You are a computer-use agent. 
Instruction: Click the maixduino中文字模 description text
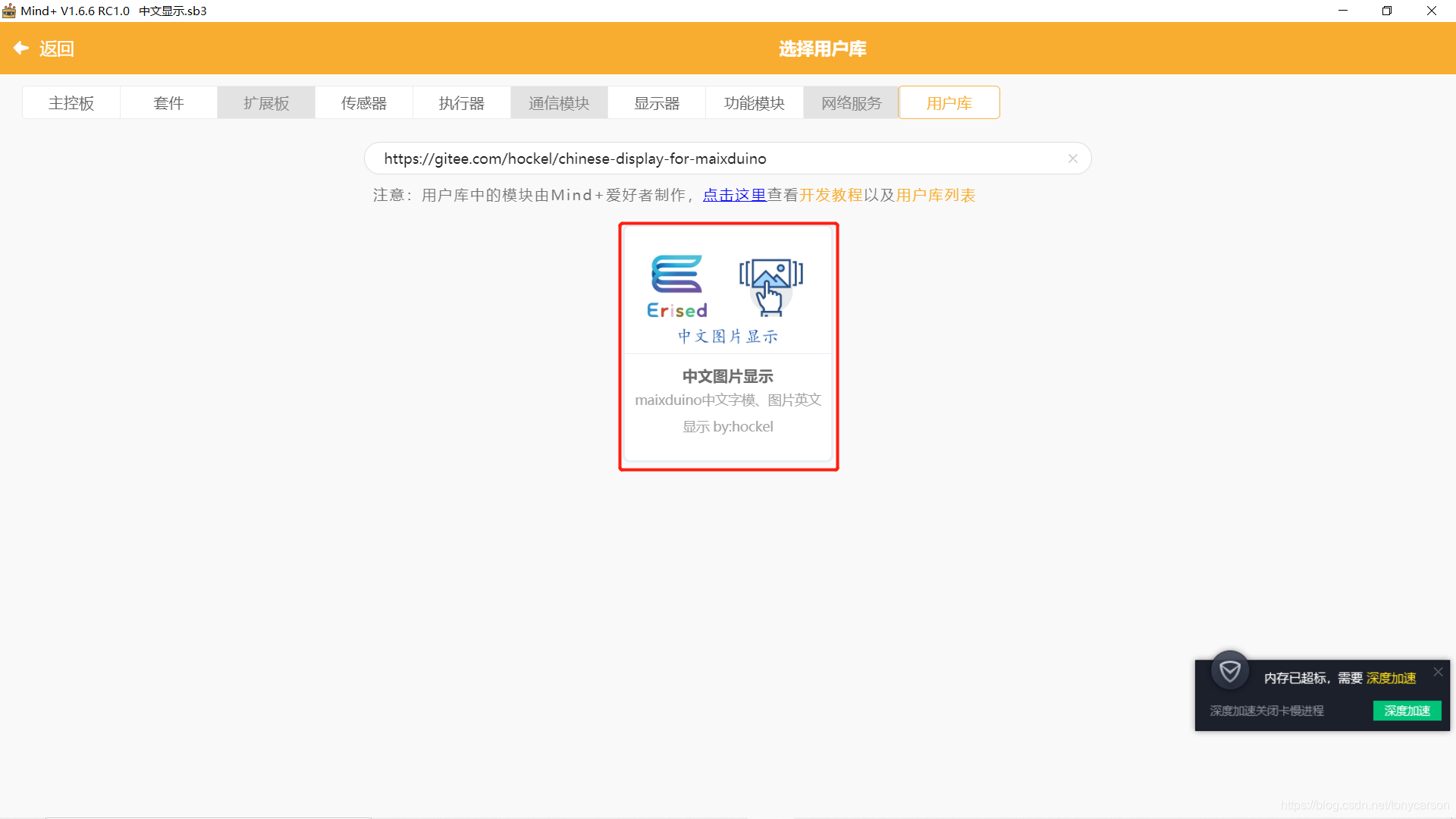(728, 400)
